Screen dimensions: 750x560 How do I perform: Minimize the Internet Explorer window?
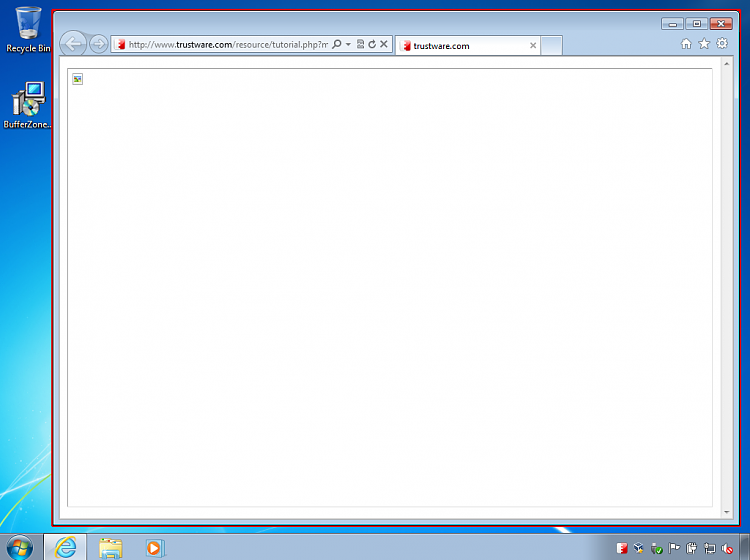[x=673, y=23]
